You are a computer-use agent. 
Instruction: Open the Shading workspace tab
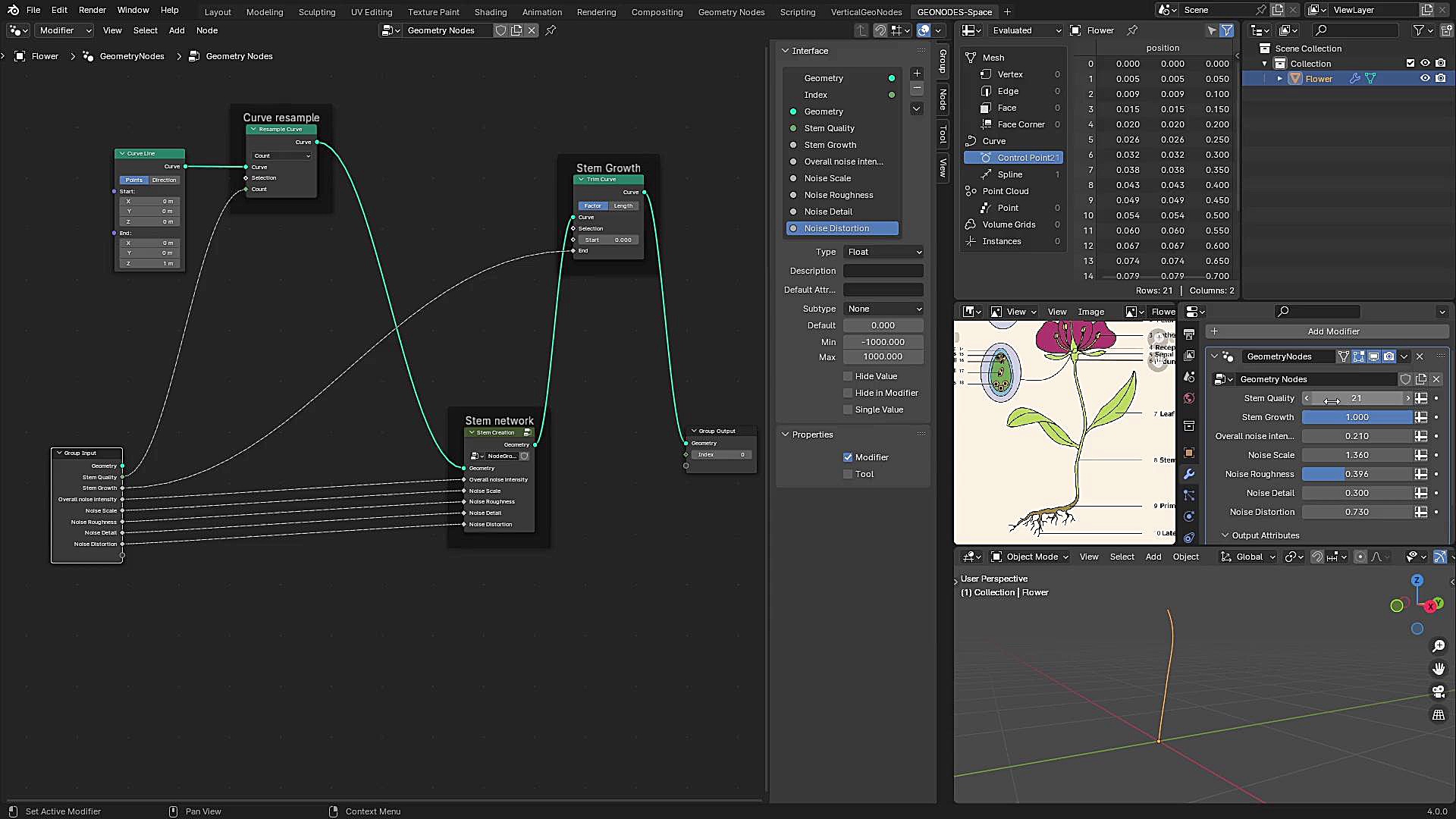point(490,12)
